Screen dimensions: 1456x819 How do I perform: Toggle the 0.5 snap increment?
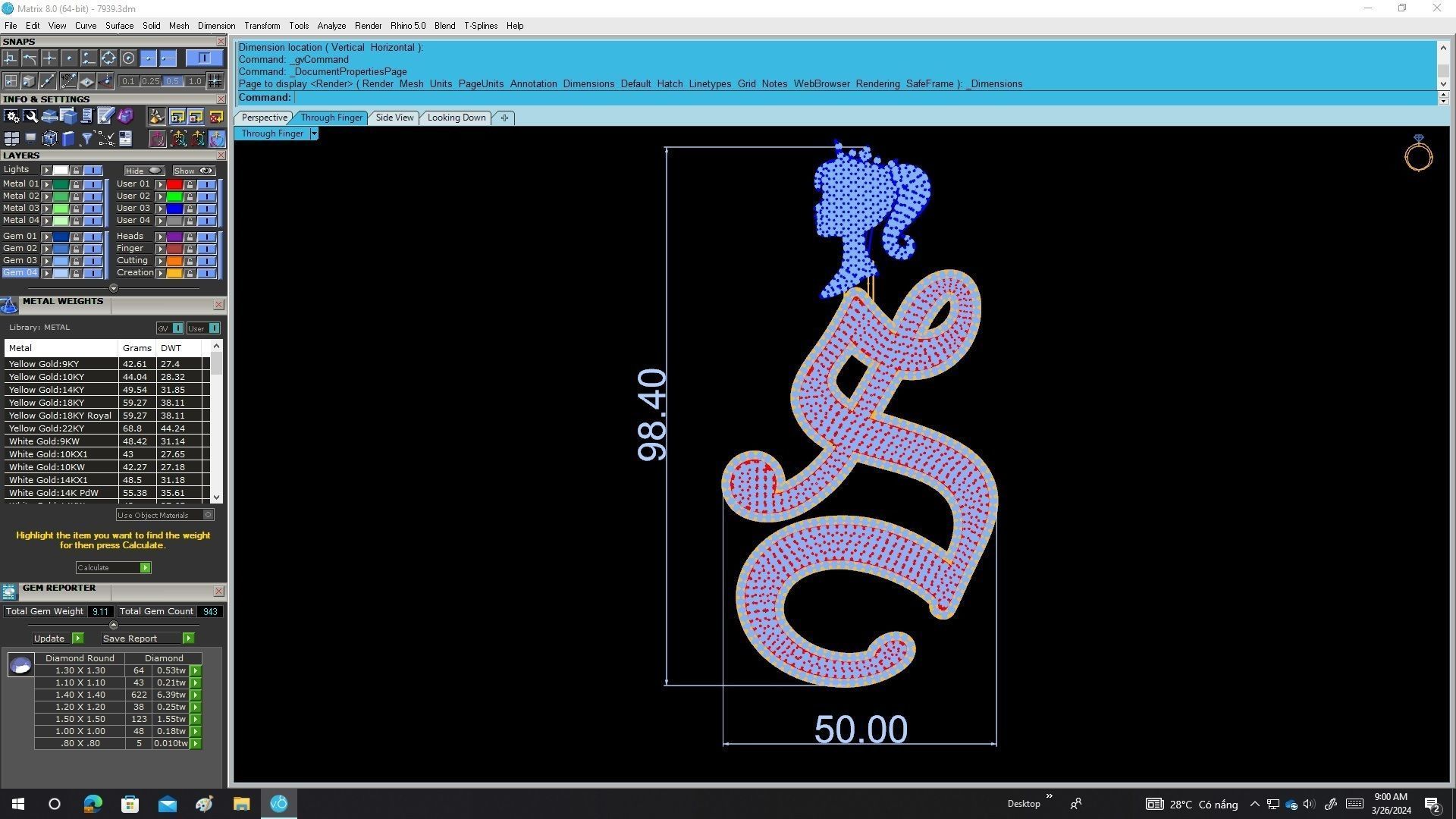coord(172,81)
